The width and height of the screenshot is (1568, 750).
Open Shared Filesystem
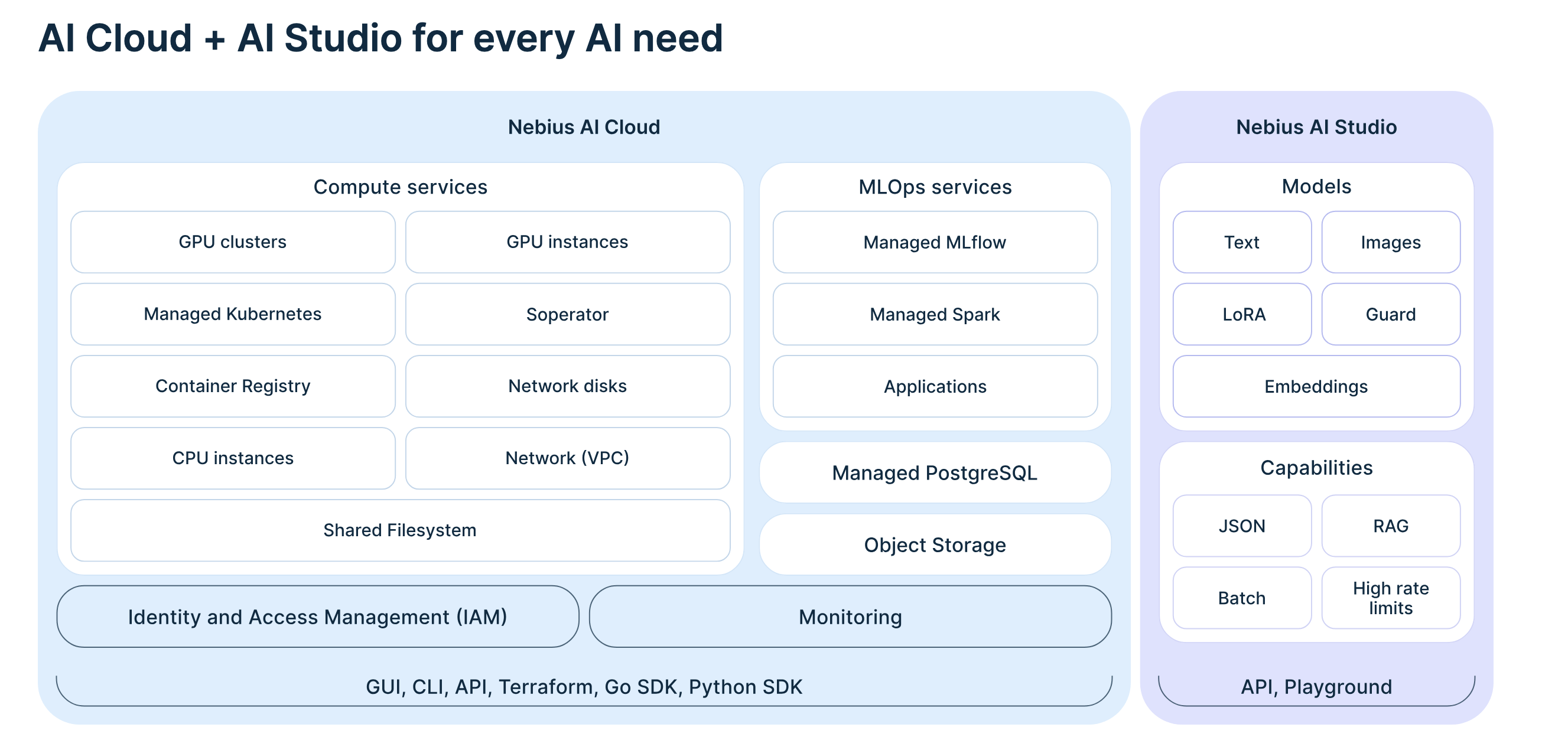pos(401,530)
